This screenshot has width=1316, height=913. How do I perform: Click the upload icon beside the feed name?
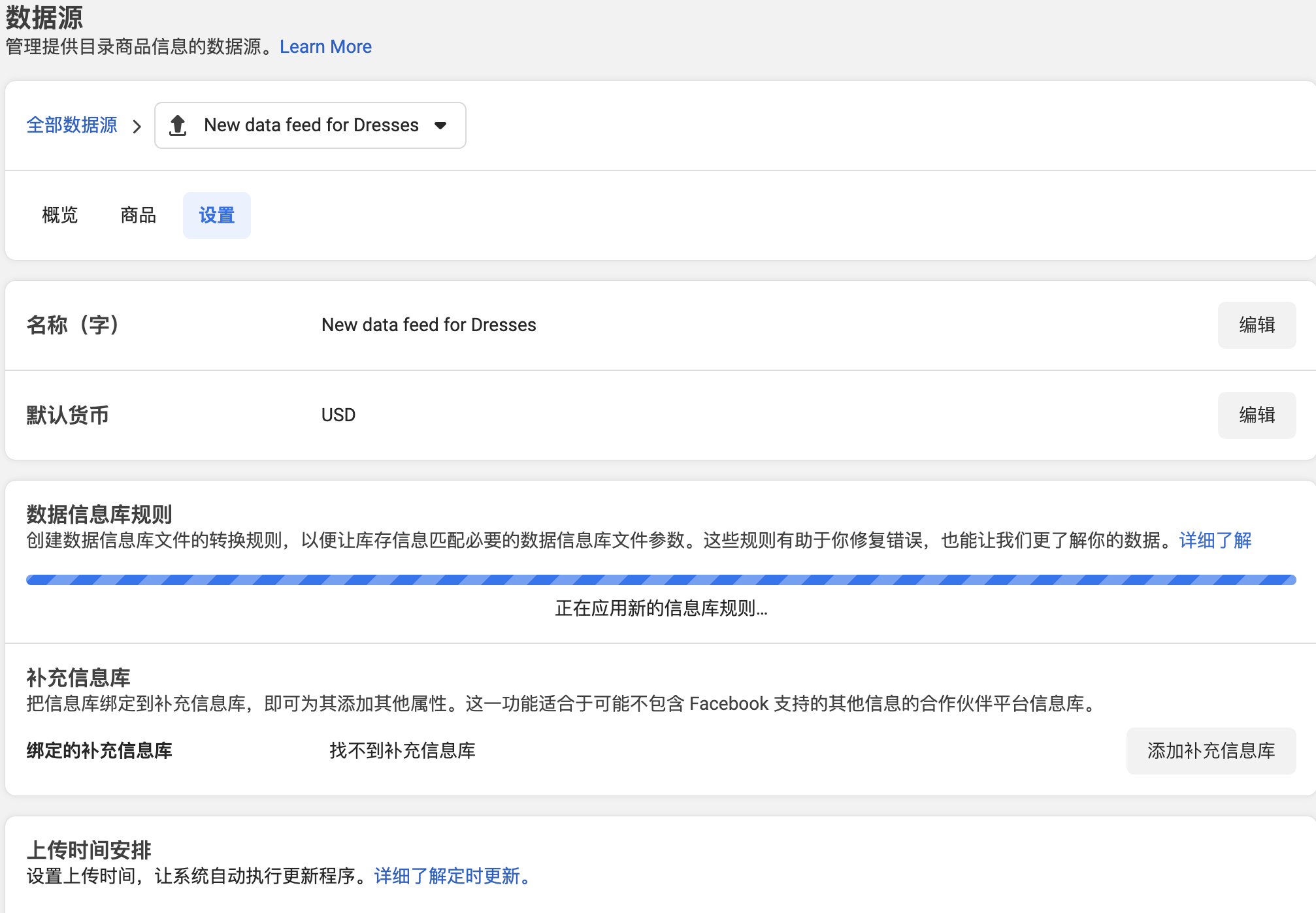(178, 125)
